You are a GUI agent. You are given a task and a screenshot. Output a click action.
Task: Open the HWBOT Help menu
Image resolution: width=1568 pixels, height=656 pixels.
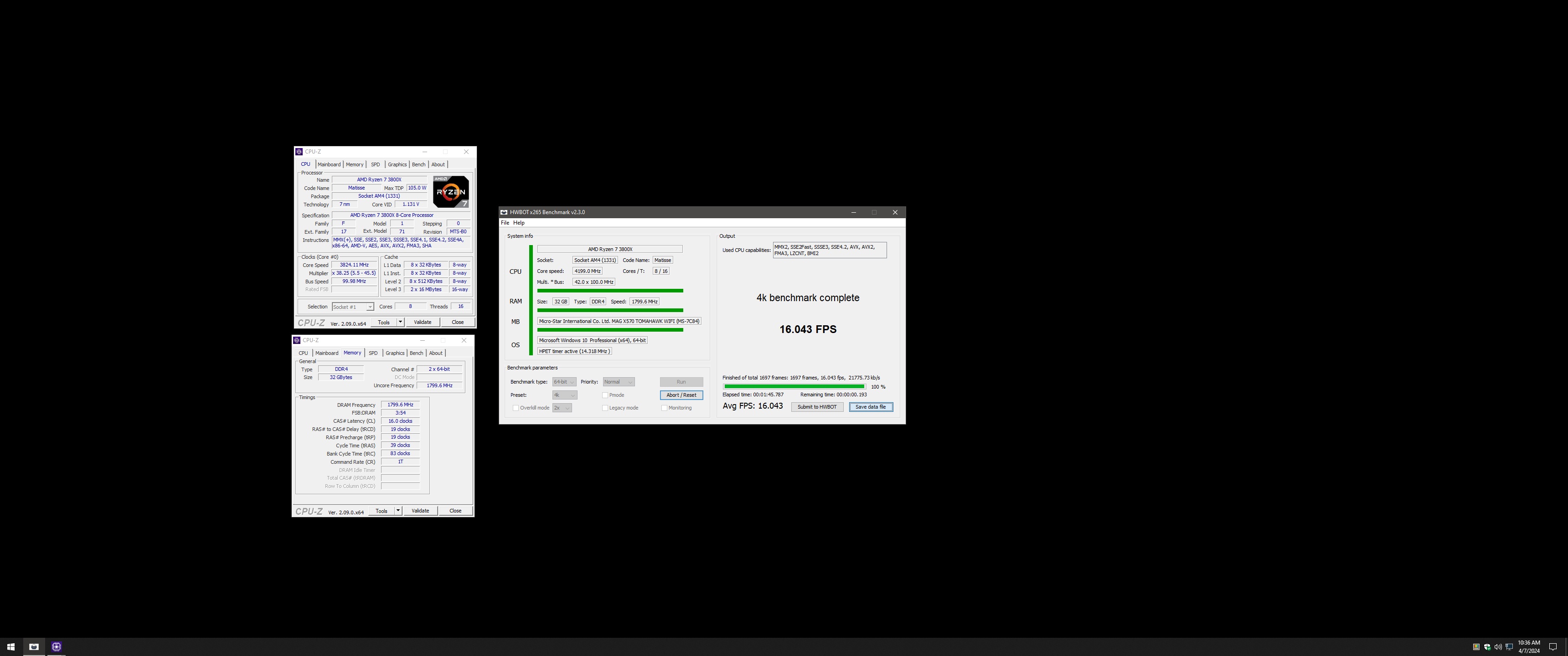tap(519, 223)
